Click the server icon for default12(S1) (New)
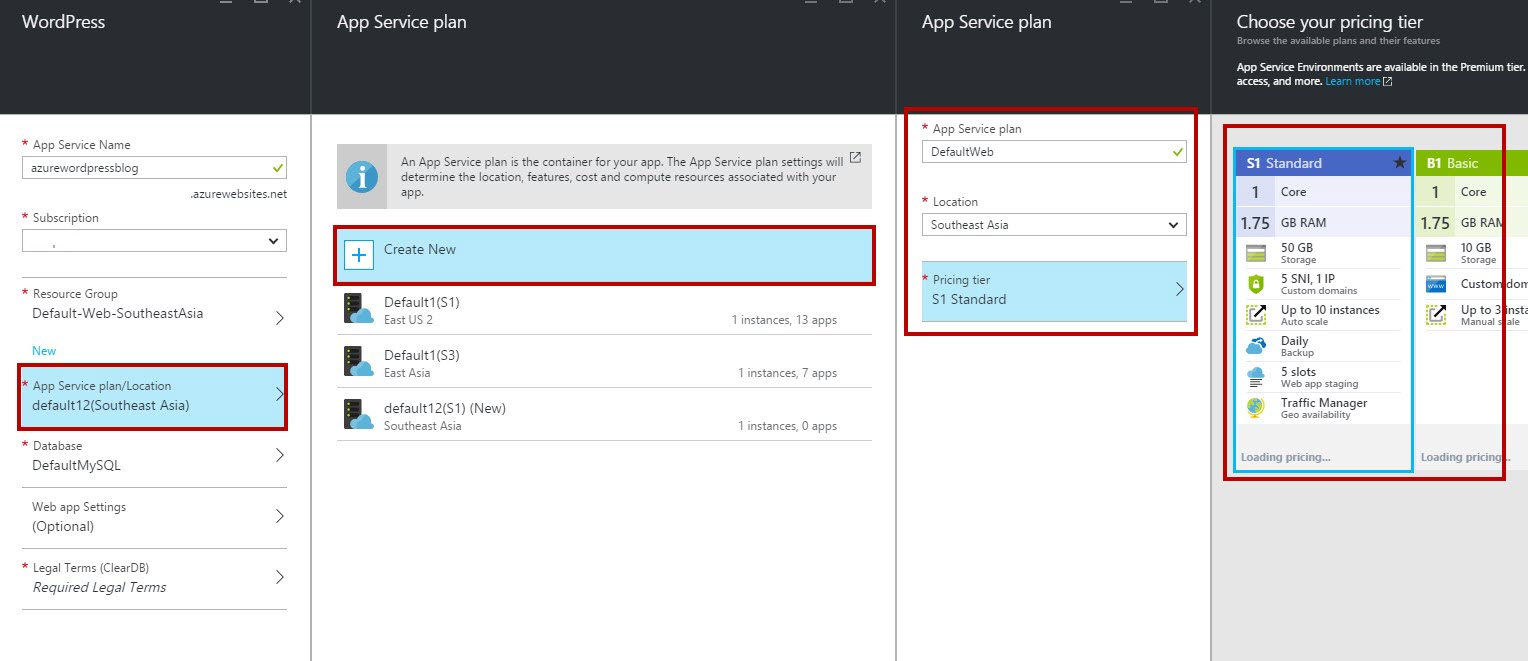 pos(358,414)
